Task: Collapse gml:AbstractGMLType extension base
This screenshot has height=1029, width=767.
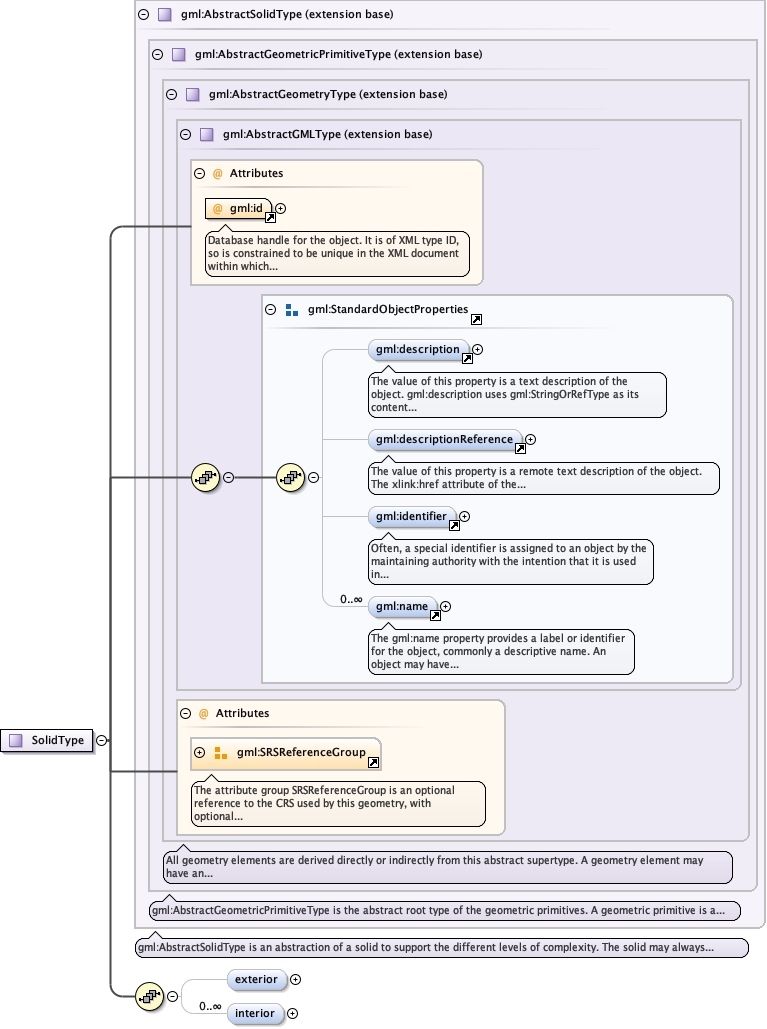Action: [185, 135]
